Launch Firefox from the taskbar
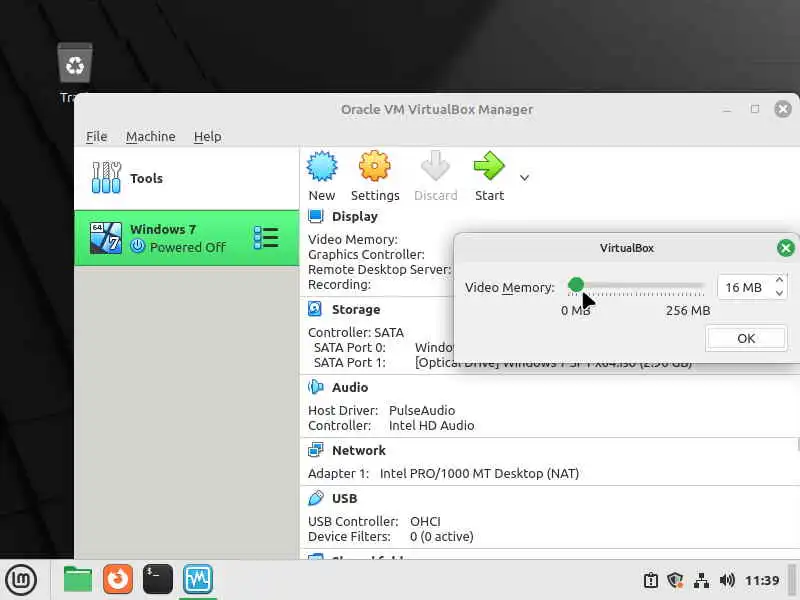Viewport: 800px width, 600px height. coord(117,580)
